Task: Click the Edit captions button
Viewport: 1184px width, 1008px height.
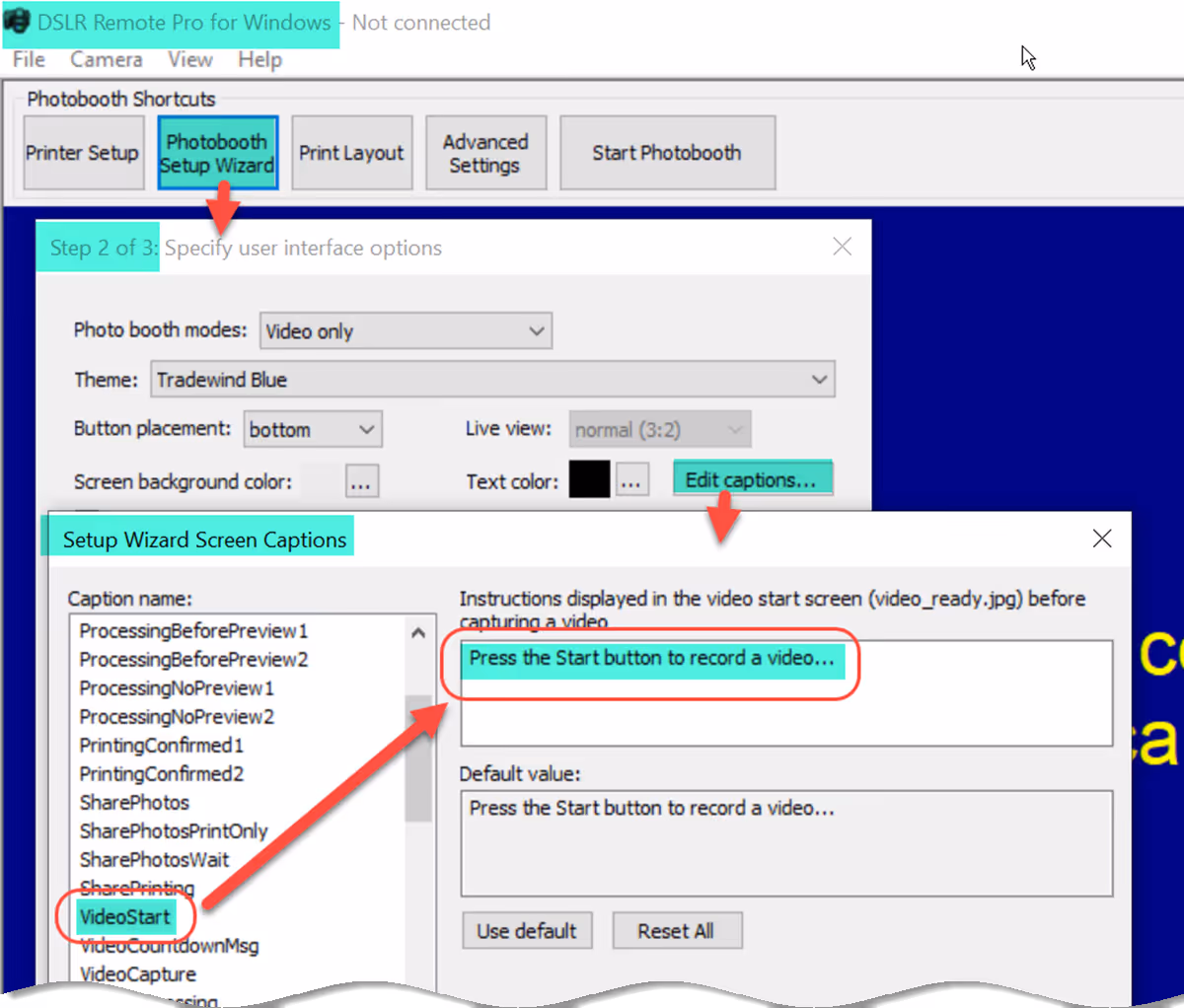Action: pyautogui.click(x=753, y=480)
